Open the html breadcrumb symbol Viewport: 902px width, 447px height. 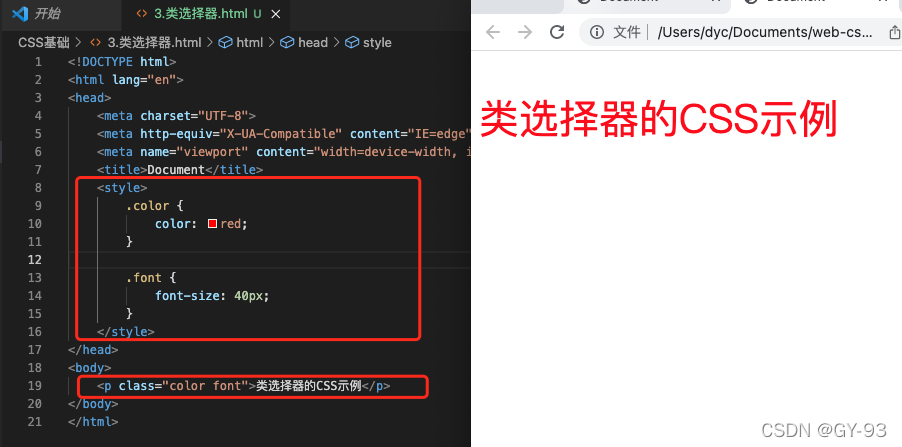(250, 43)
